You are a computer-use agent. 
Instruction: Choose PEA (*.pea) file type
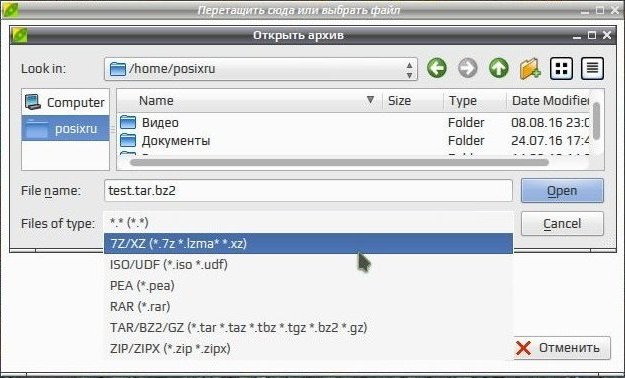(308, 285)
